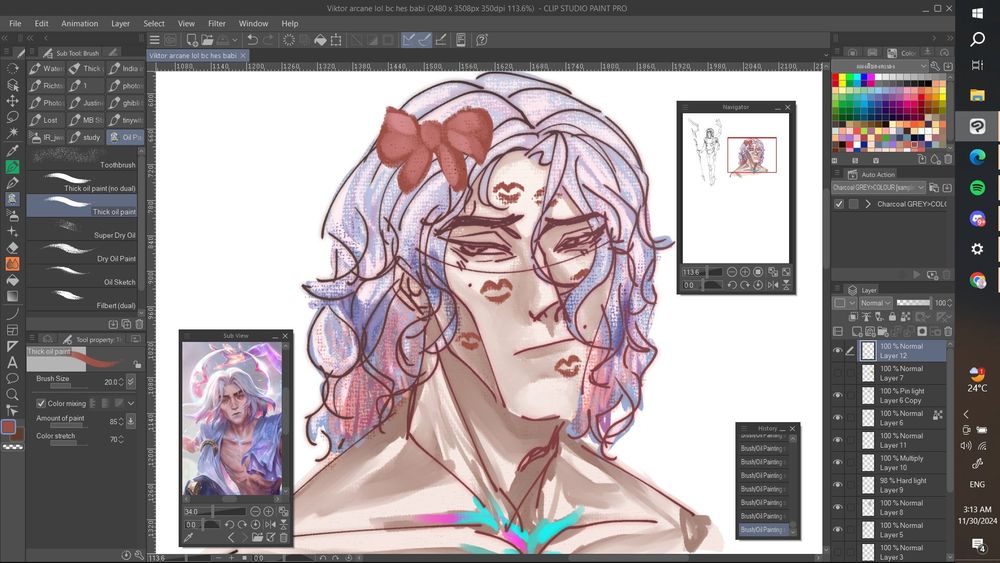This screenshot has width=1000, height=563.
Task: Select the Move layer tool
Action: [12, 101]
